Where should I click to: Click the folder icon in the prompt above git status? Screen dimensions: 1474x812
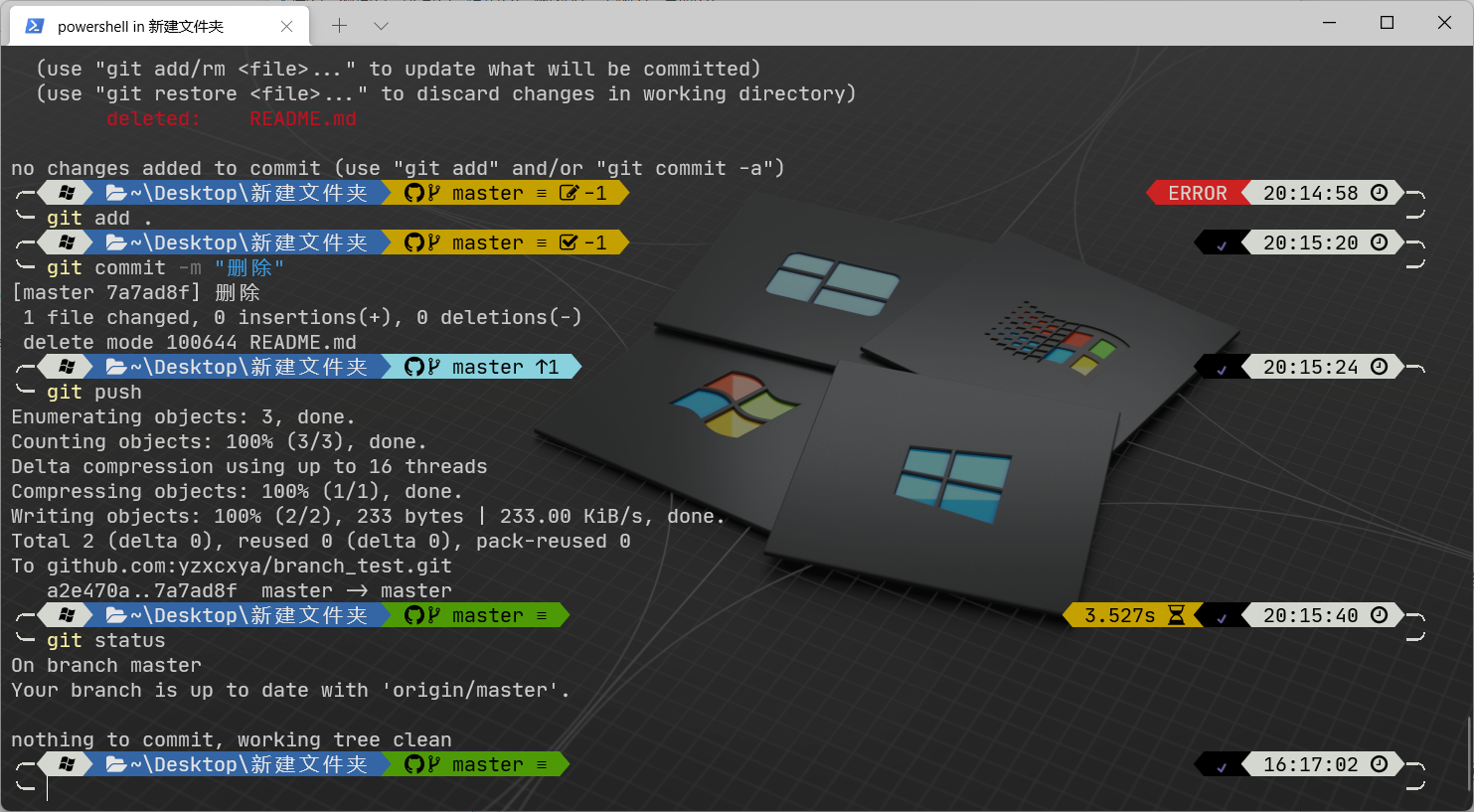click(116, 615)
